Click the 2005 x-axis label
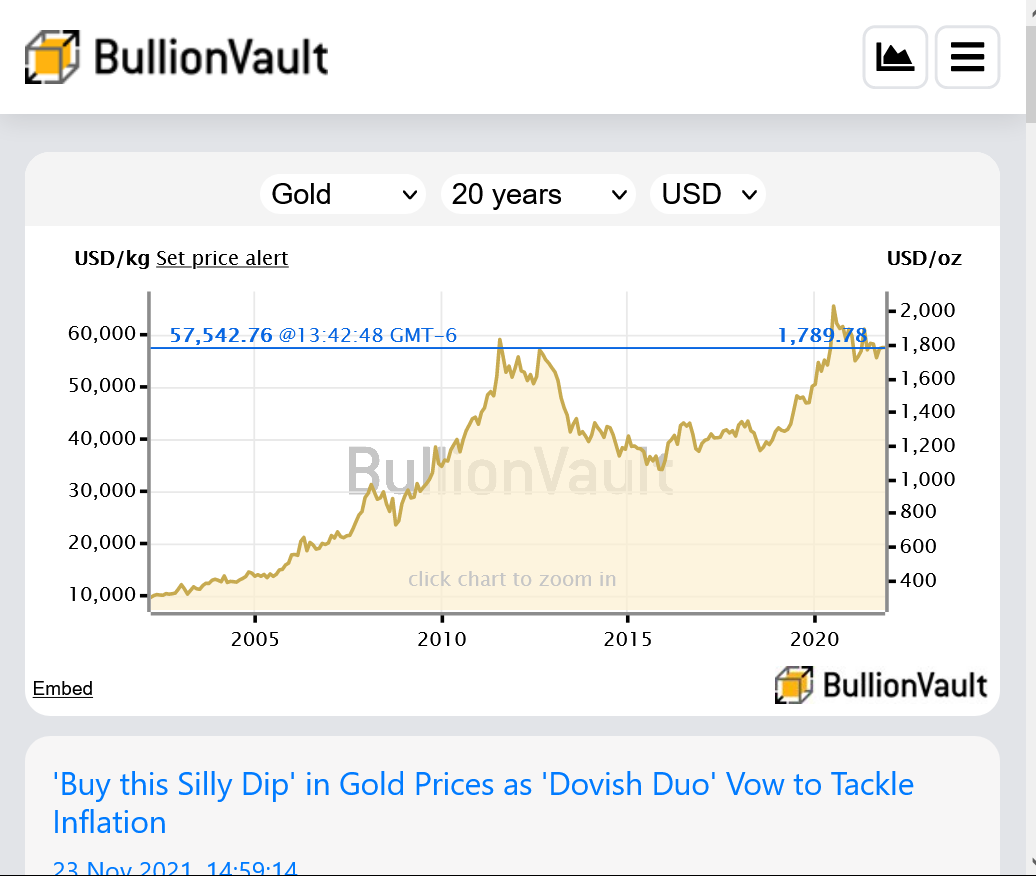 point(255,639)
